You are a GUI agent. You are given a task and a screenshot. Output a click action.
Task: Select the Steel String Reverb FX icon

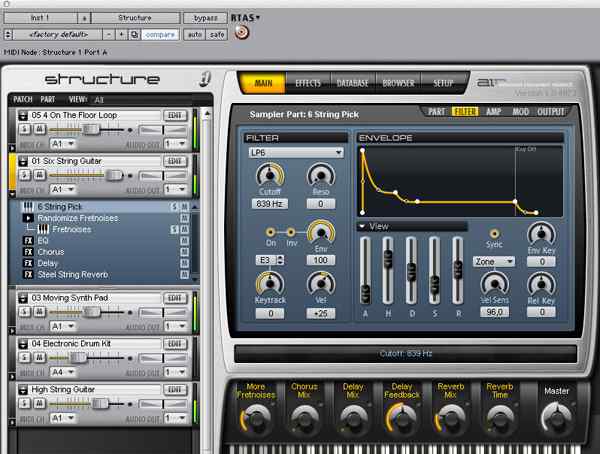29,274
